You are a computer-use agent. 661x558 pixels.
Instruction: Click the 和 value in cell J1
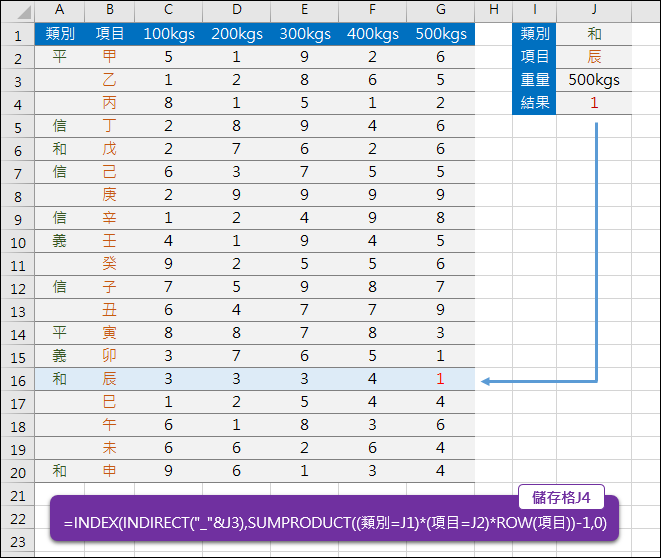(594, 34)
